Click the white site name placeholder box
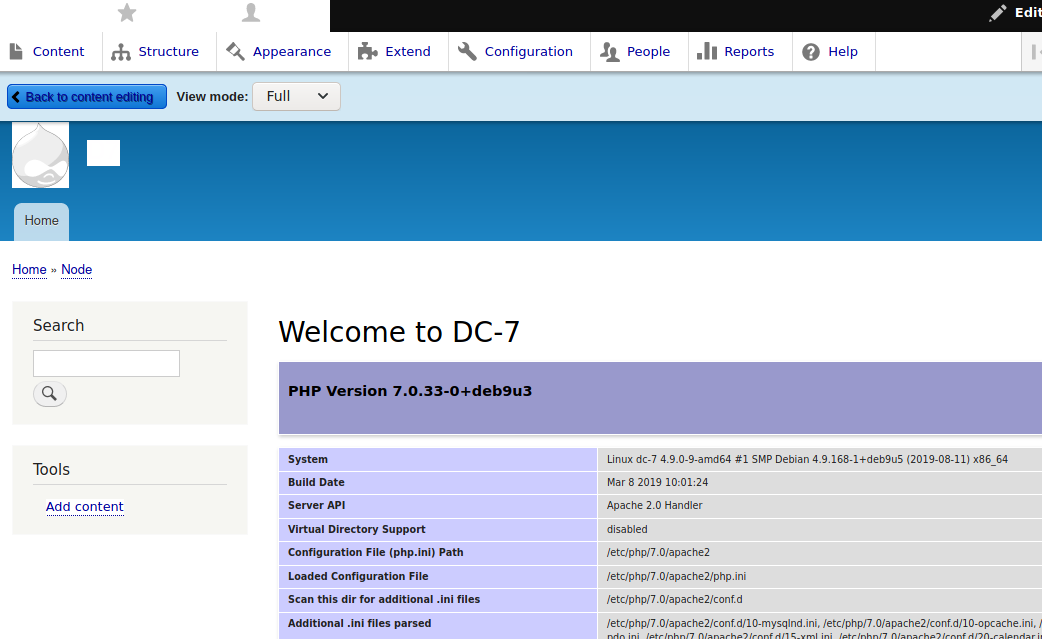 pyautogui.click(x=103, y=153)
